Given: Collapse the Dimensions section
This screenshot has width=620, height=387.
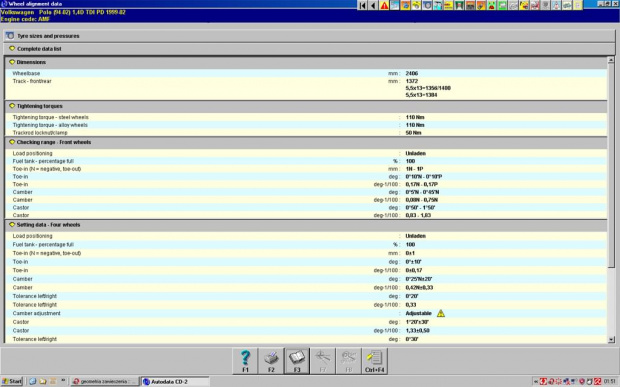Looking at the screenshot, I should 306,62.
